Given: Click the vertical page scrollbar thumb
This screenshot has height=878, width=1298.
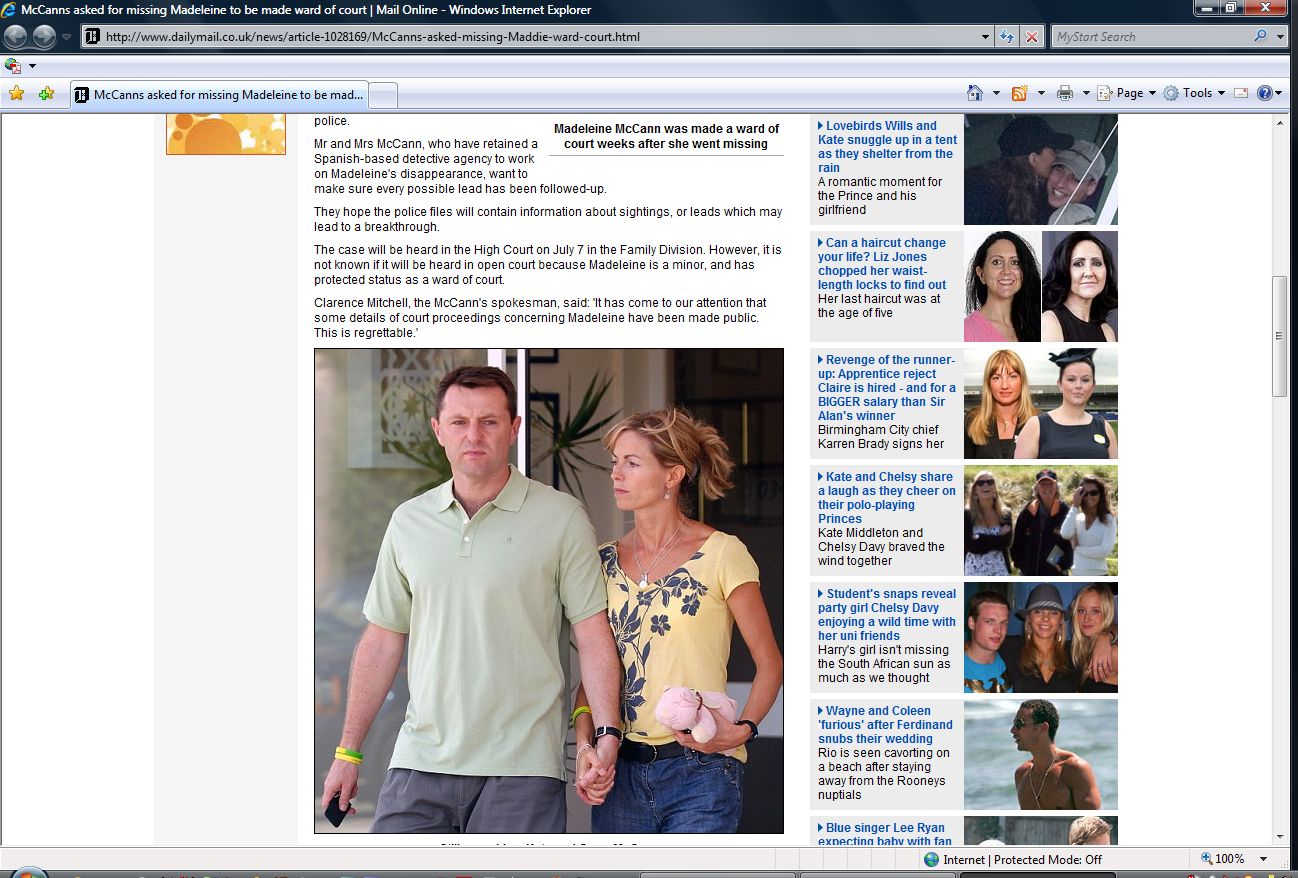Looking at the screenshot, I should coord(1279,336).
